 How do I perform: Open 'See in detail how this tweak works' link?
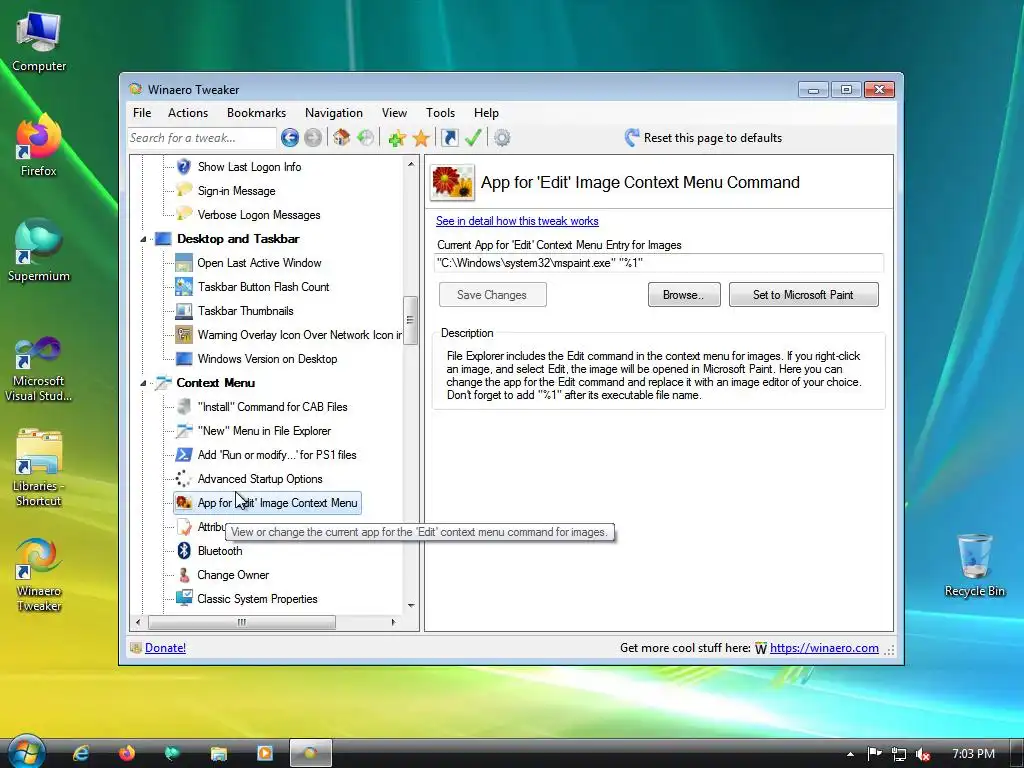pos(517,221)
